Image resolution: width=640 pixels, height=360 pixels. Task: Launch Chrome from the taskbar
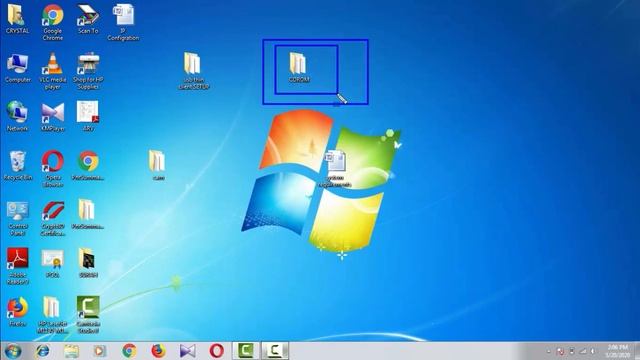[129, 351]
